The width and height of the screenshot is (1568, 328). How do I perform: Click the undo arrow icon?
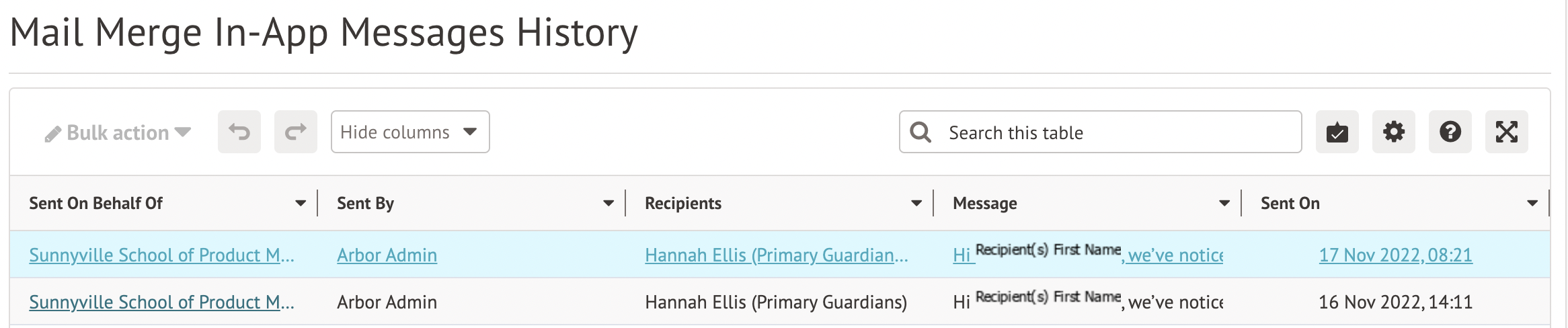[239, 132]
